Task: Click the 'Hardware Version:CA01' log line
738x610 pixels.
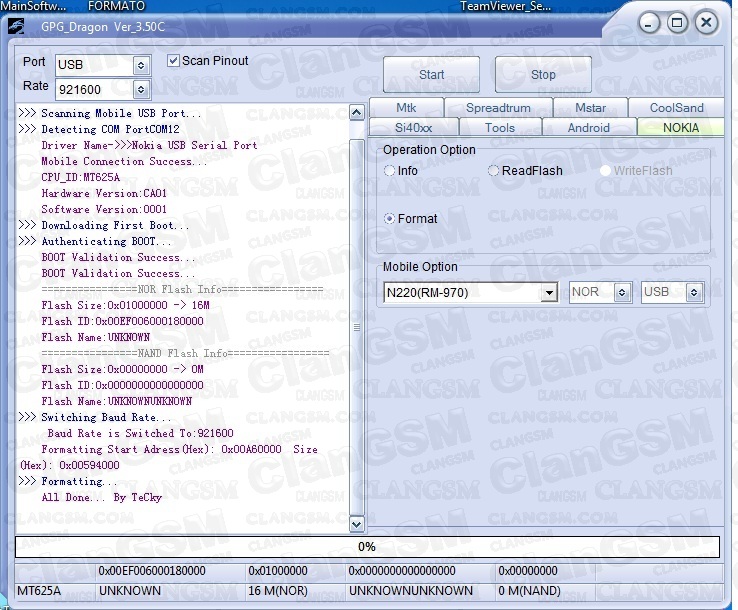Action: click(104, 193)
